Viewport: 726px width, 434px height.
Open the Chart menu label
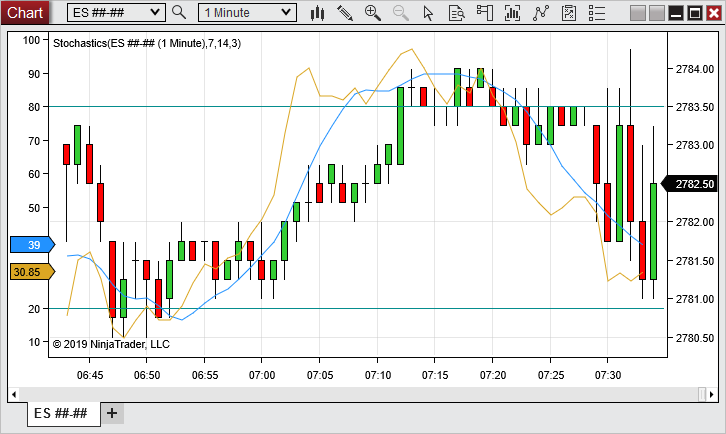(x=25, y=12)
